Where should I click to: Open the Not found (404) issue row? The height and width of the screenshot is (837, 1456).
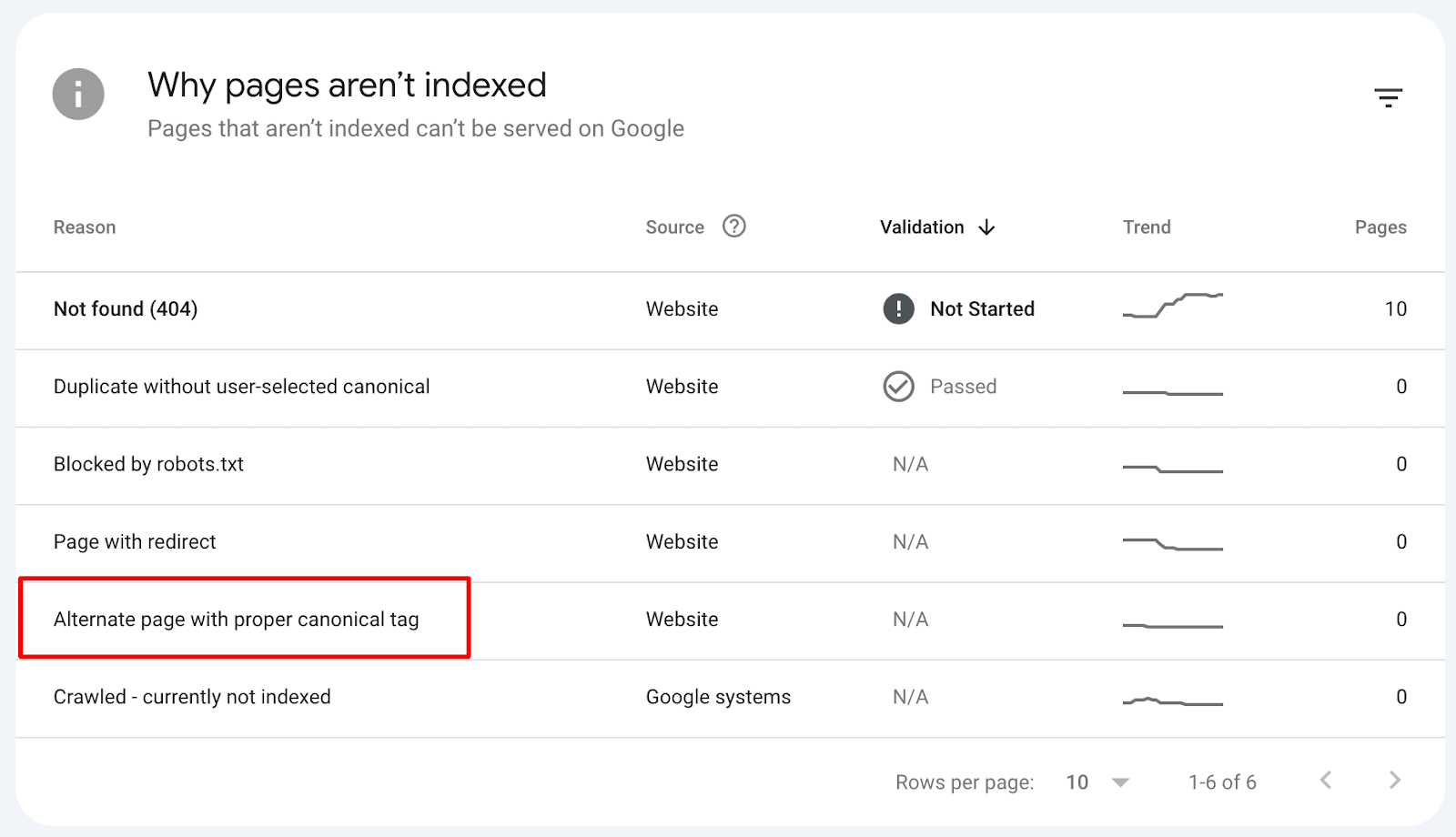pyautogui.click(x=125, y=309)
